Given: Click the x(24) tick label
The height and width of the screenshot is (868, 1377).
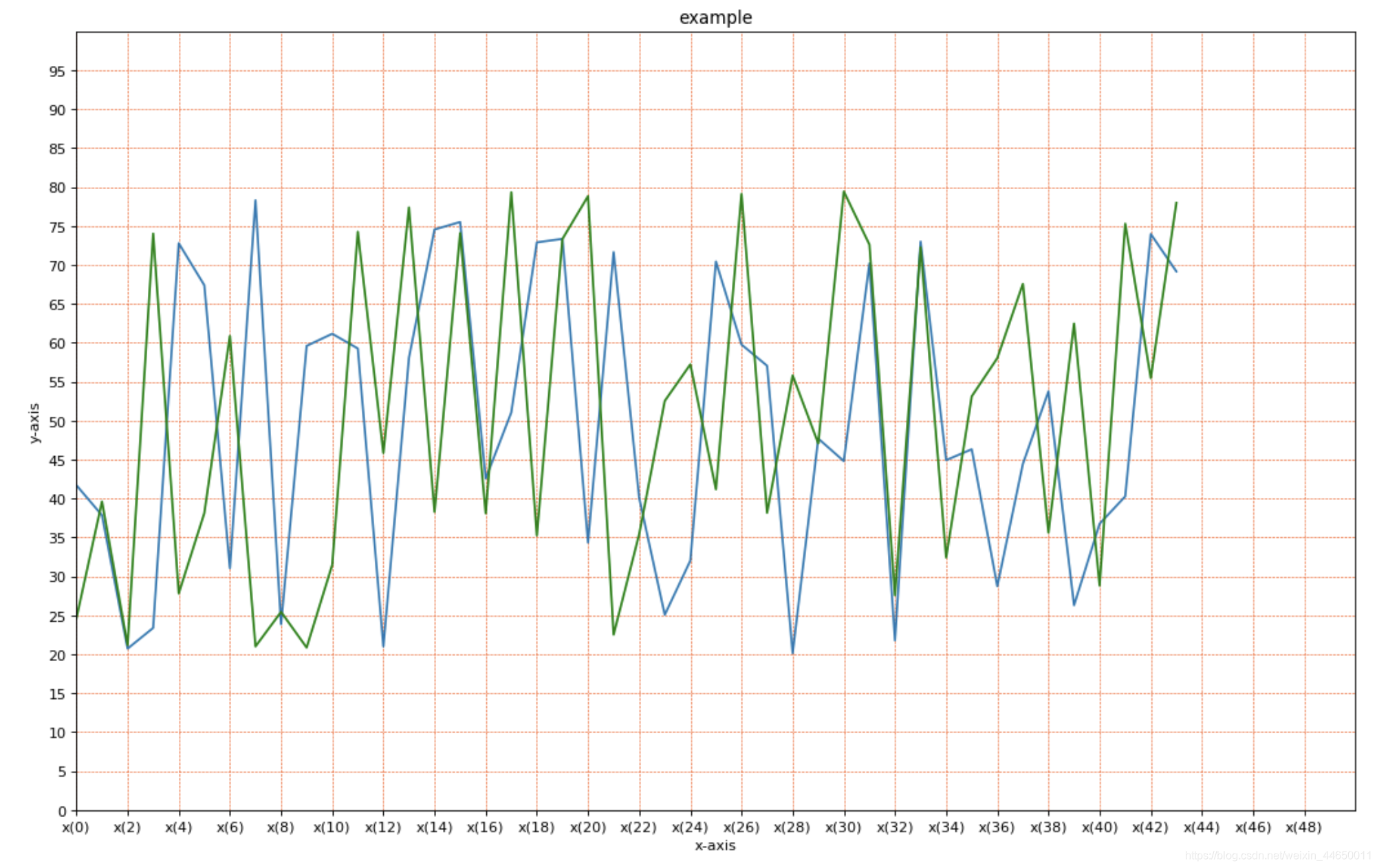Looking at the screenshot, I should (690, 827).
